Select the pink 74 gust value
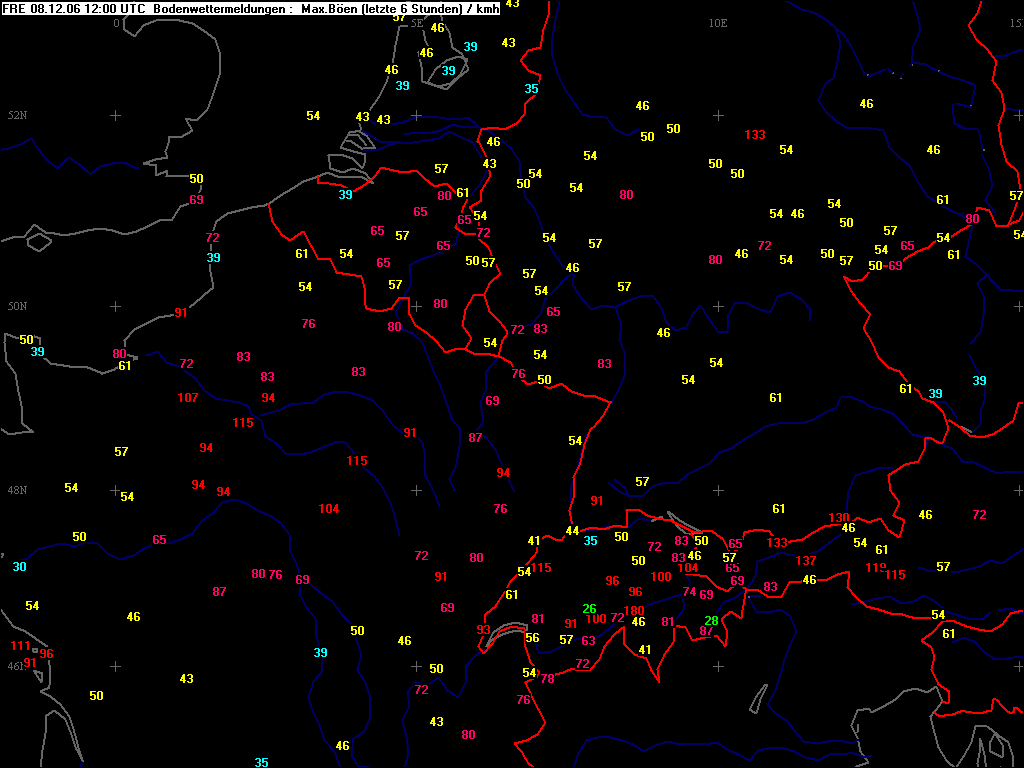1024x768 pixels. click(689, 592)
